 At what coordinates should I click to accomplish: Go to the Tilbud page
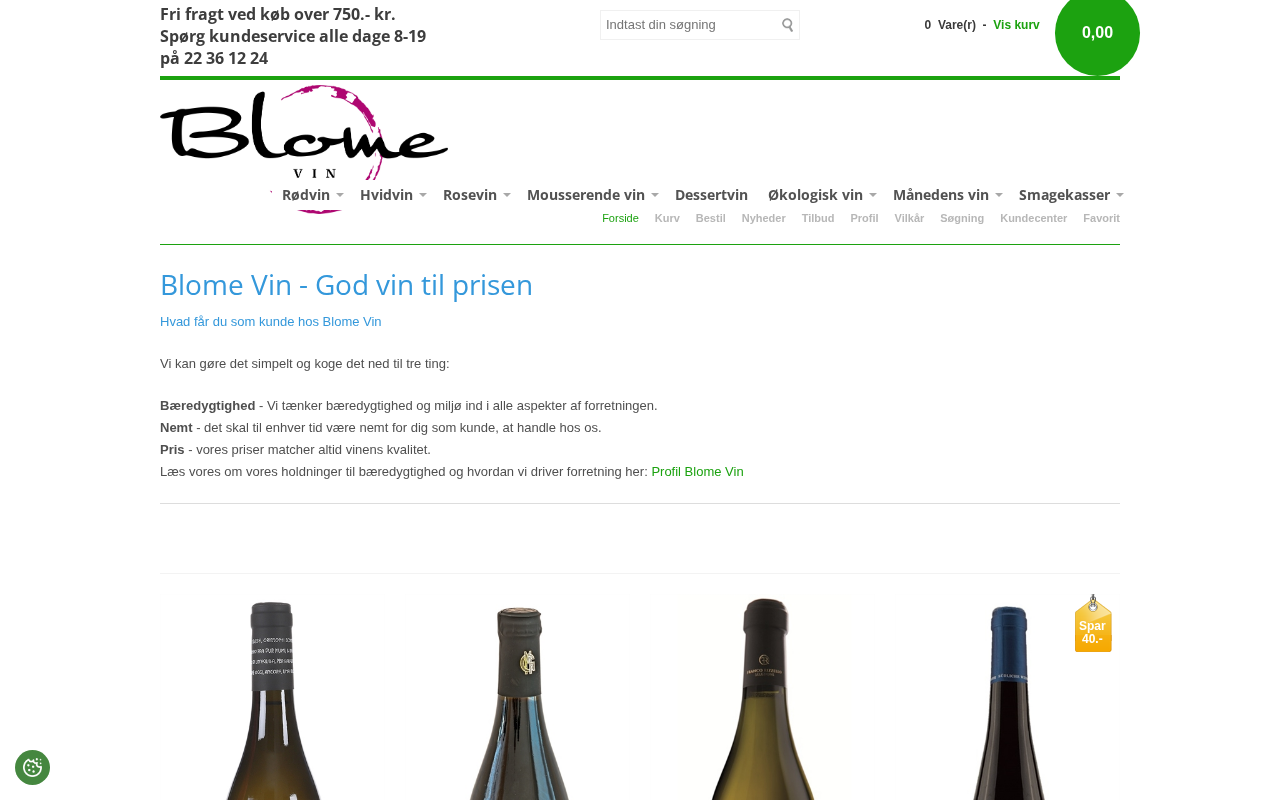[818, 218]
